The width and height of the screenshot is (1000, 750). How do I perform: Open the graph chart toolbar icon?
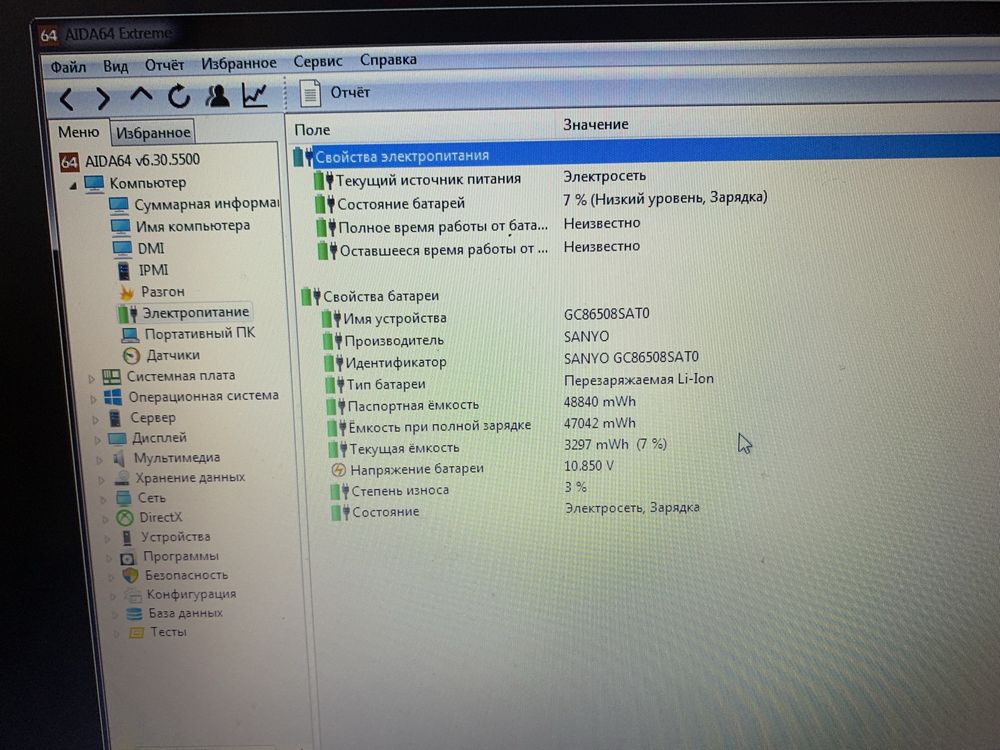point(254,95)
